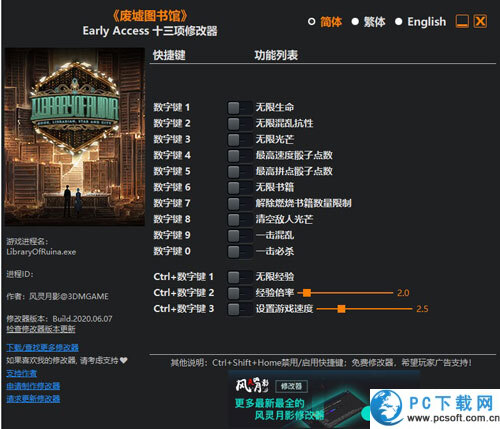Screen dimensions: 500x429
Task: Select 简体 language radio button
Action: 311,22
